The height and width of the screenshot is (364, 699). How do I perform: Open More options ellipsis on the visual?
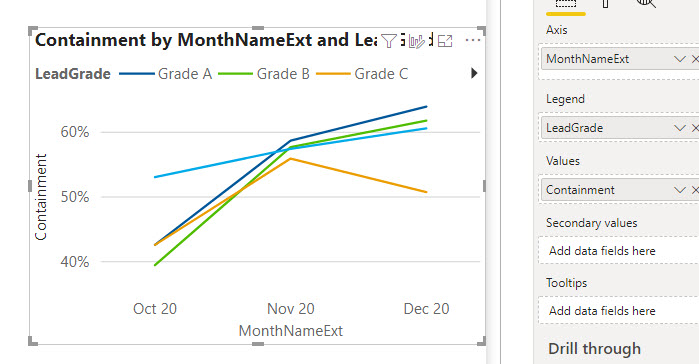[x=473, y=41]
